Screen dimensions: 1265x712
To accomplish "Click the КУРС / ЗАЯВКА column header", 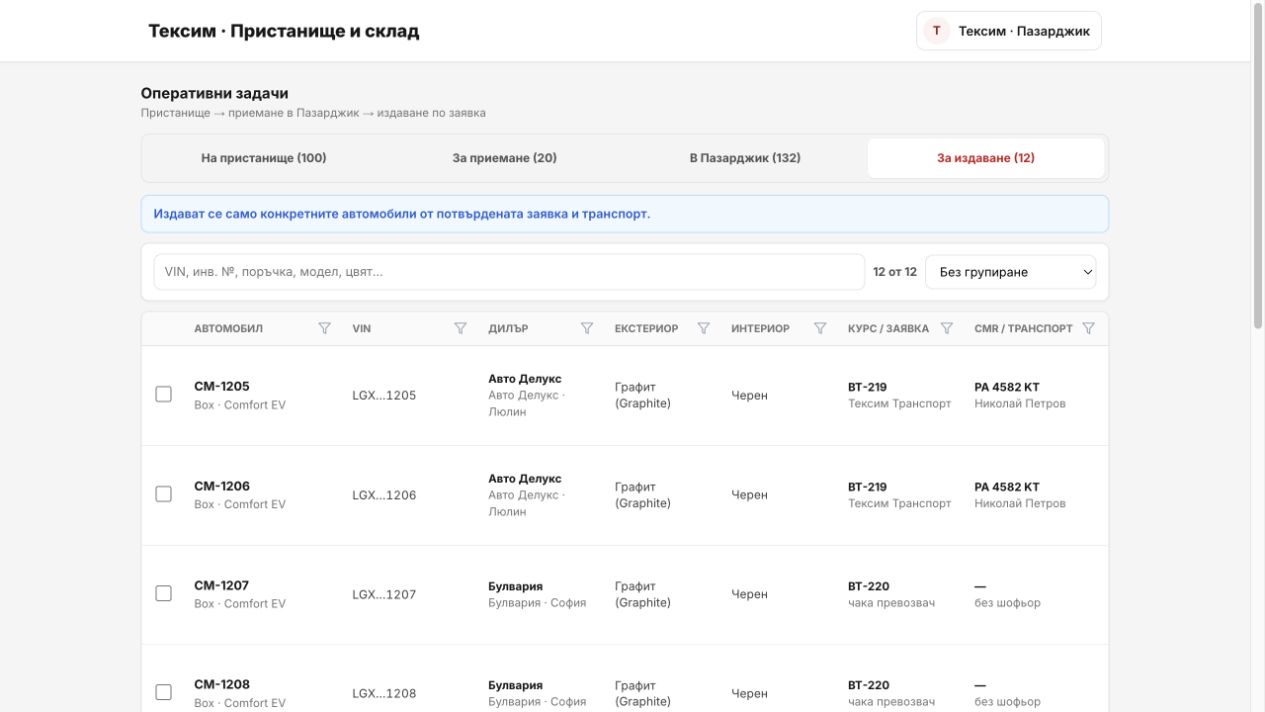I will (888, 328).
